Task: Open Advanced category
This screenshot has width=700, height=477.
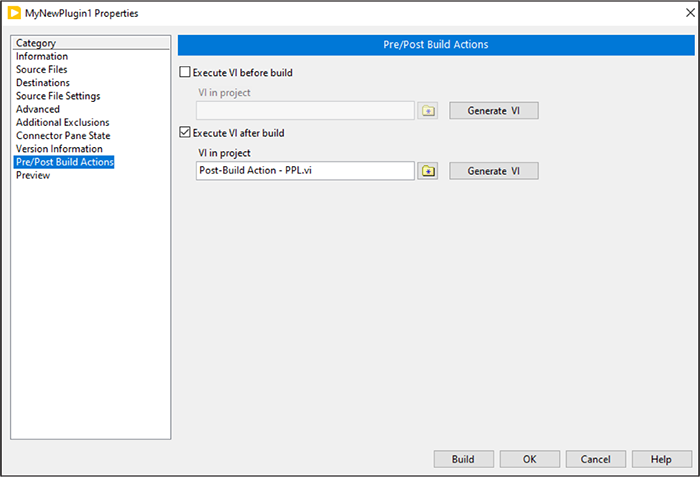Action: tap(38, 109)
